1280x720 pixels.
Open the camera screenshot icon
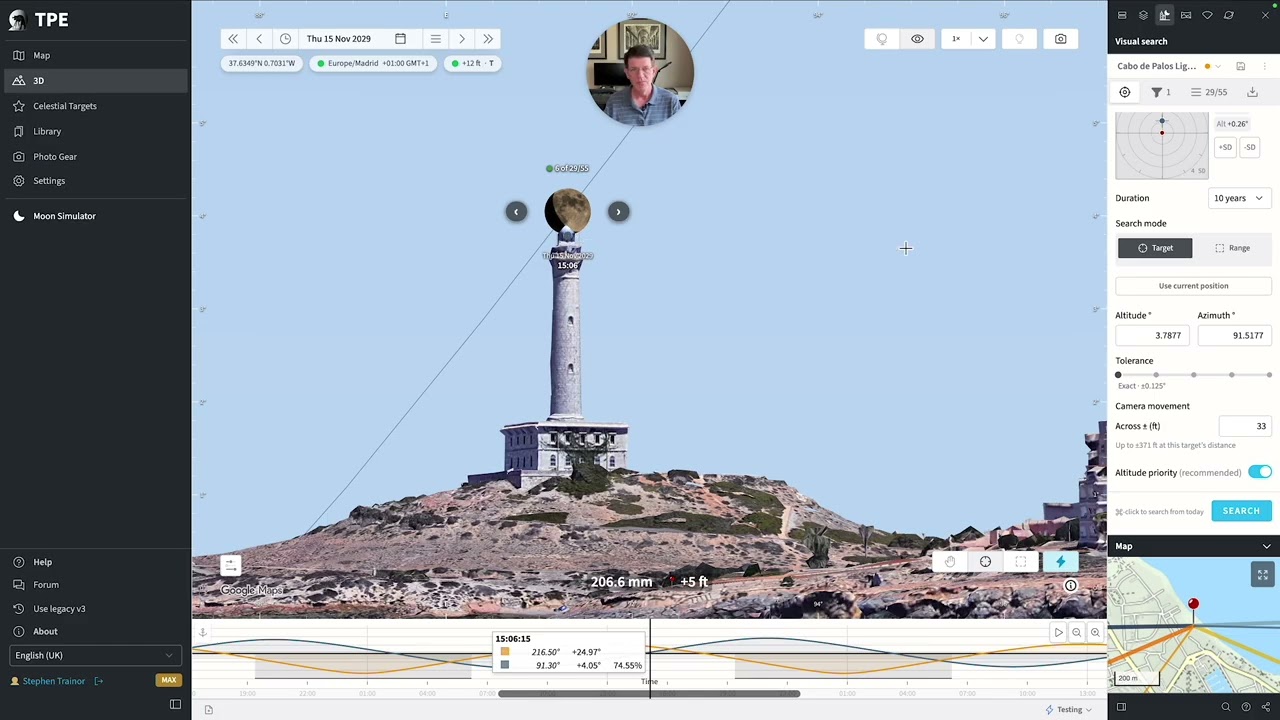coord(1060,39)
